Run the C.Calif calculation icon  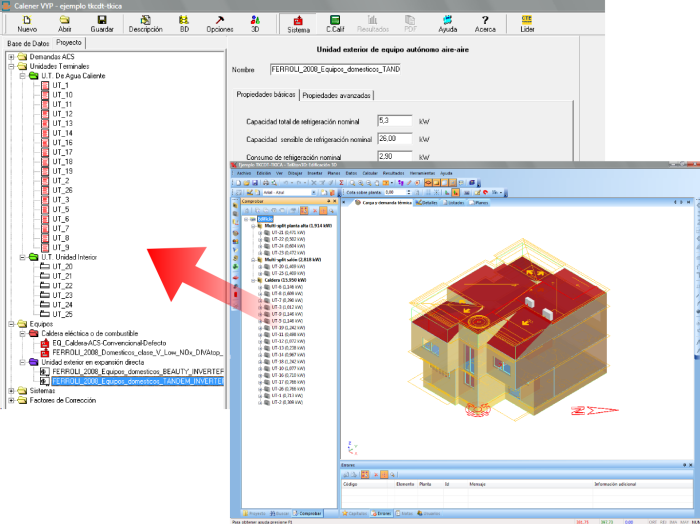(x=335, y=24)
